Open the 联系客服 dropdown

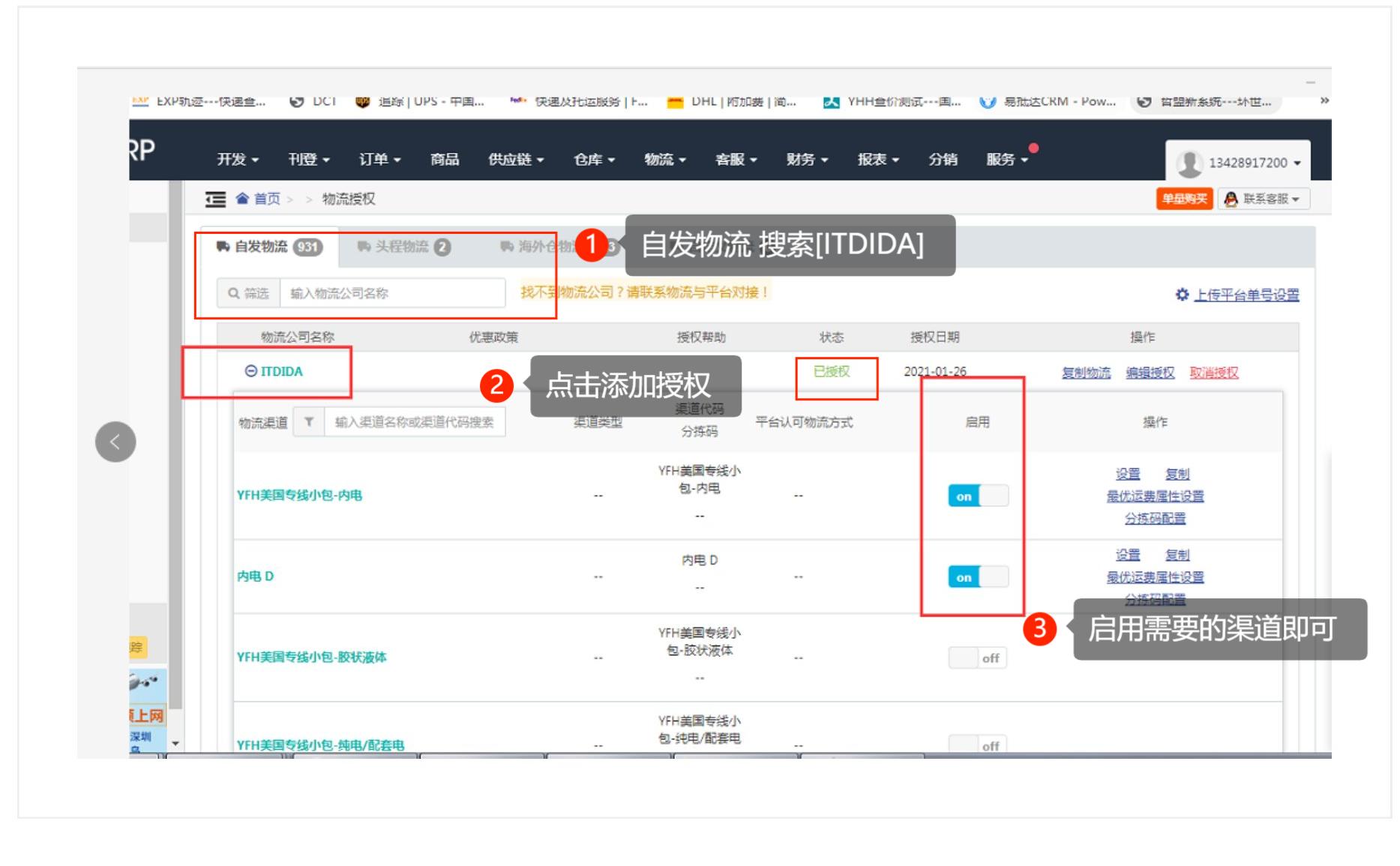pos(1264,199)
